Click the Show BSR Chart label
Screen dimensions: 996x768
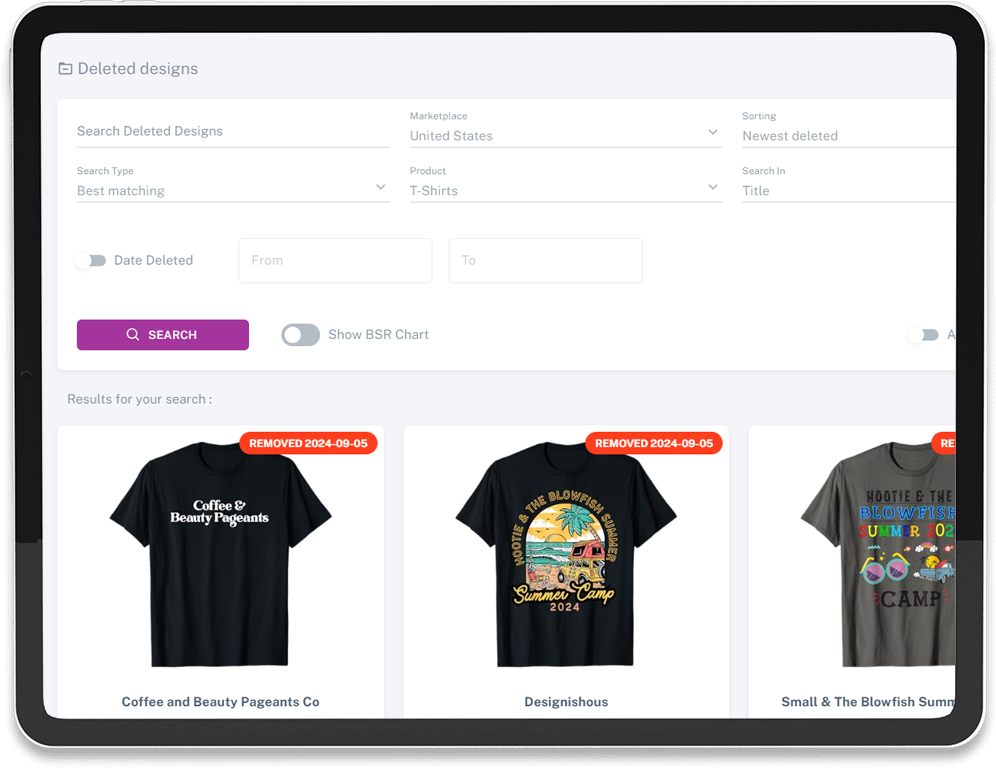click(x=379, y=335)
